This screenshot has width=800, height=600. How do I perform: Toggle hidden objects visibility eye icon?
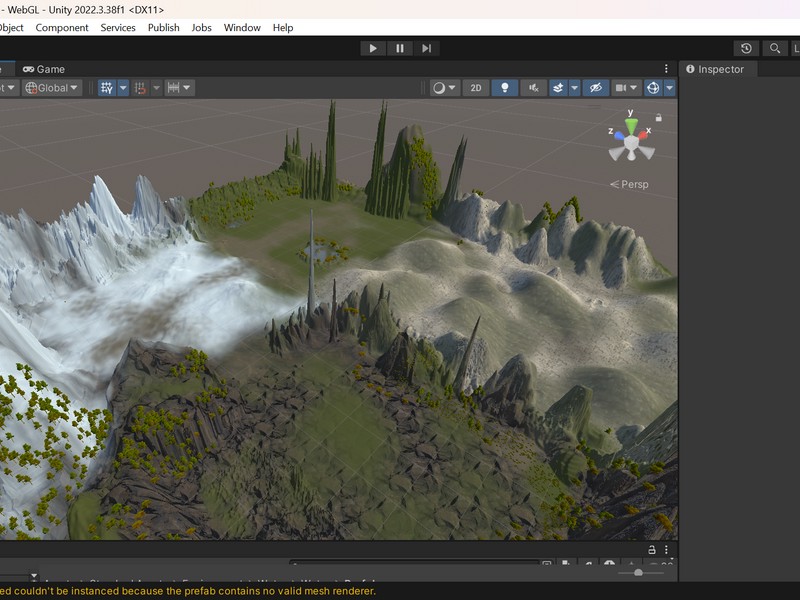click(x=595, y=88)
